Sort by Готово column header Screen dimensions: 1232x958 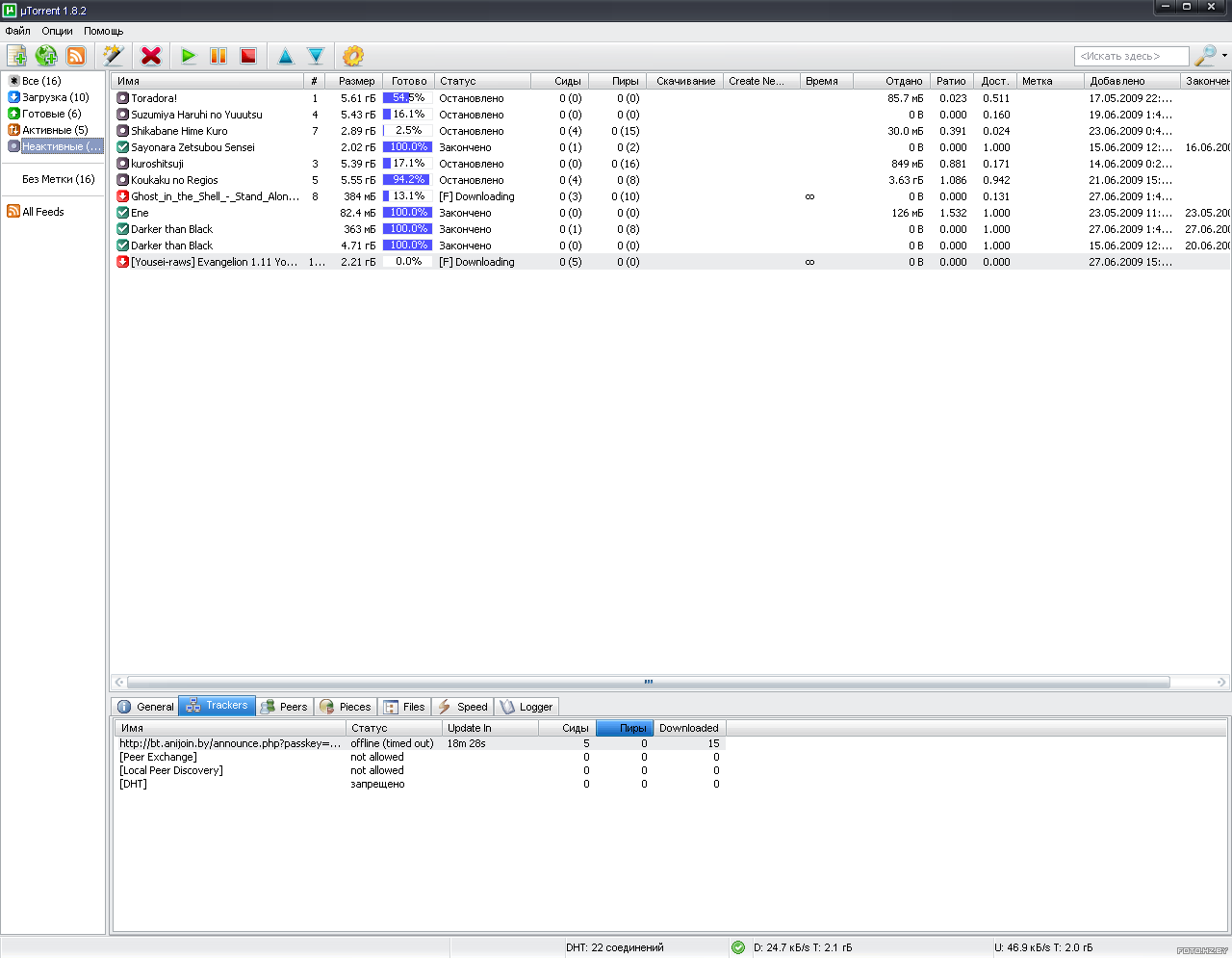click(x=409, y=81)
